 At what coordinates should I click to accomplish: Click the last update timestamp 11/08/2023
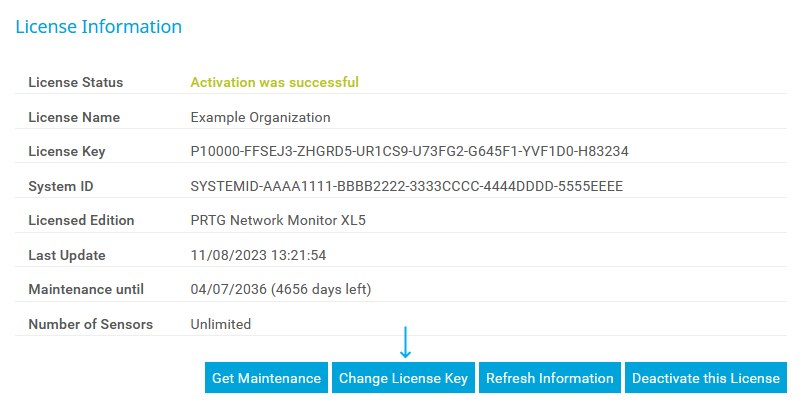point(259,255)
